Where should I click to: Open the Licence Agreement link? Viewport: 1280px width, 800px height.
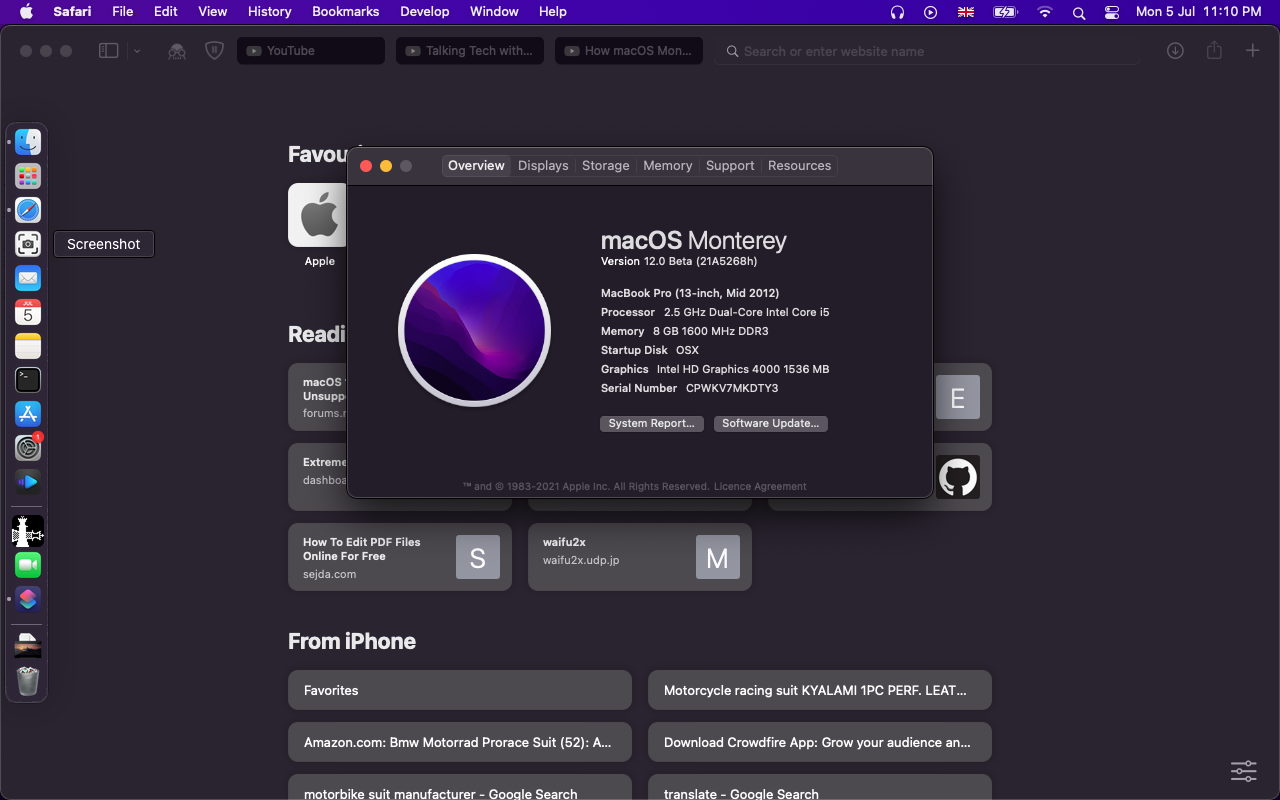pyautogui.click(x=760, y=487)
